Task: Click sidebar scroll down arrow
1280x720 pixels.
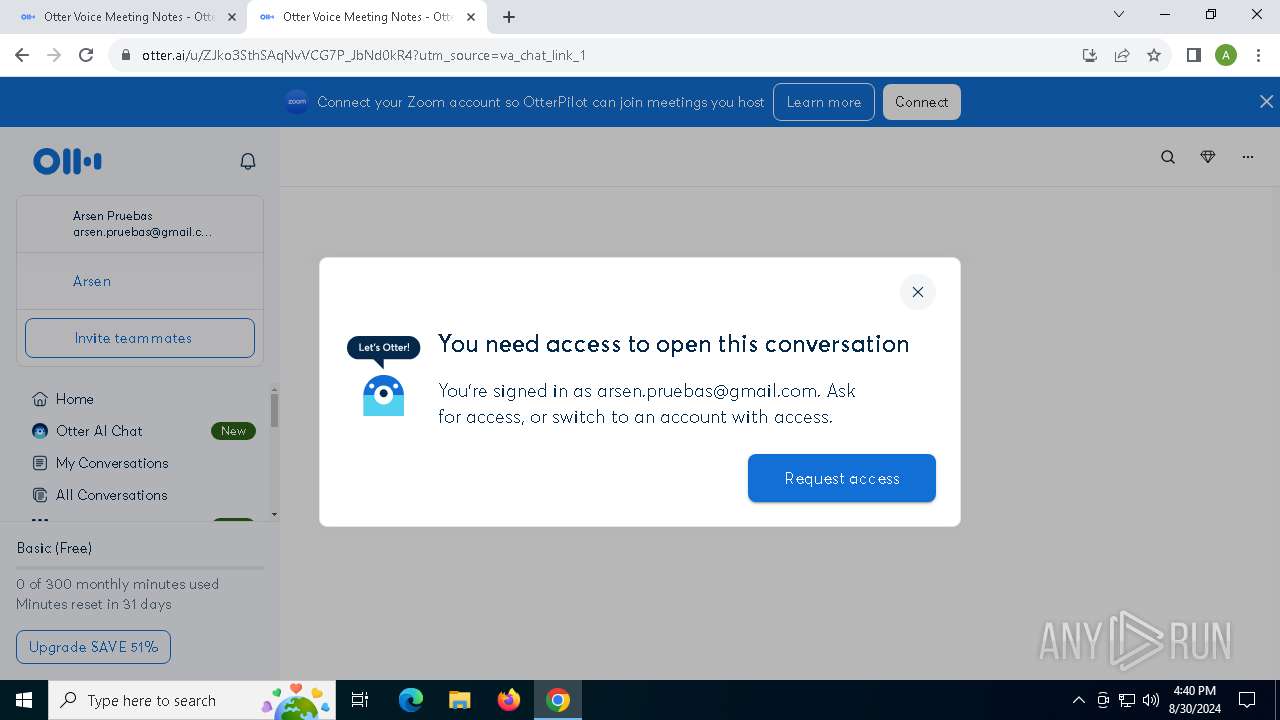Action: (274, 514)
